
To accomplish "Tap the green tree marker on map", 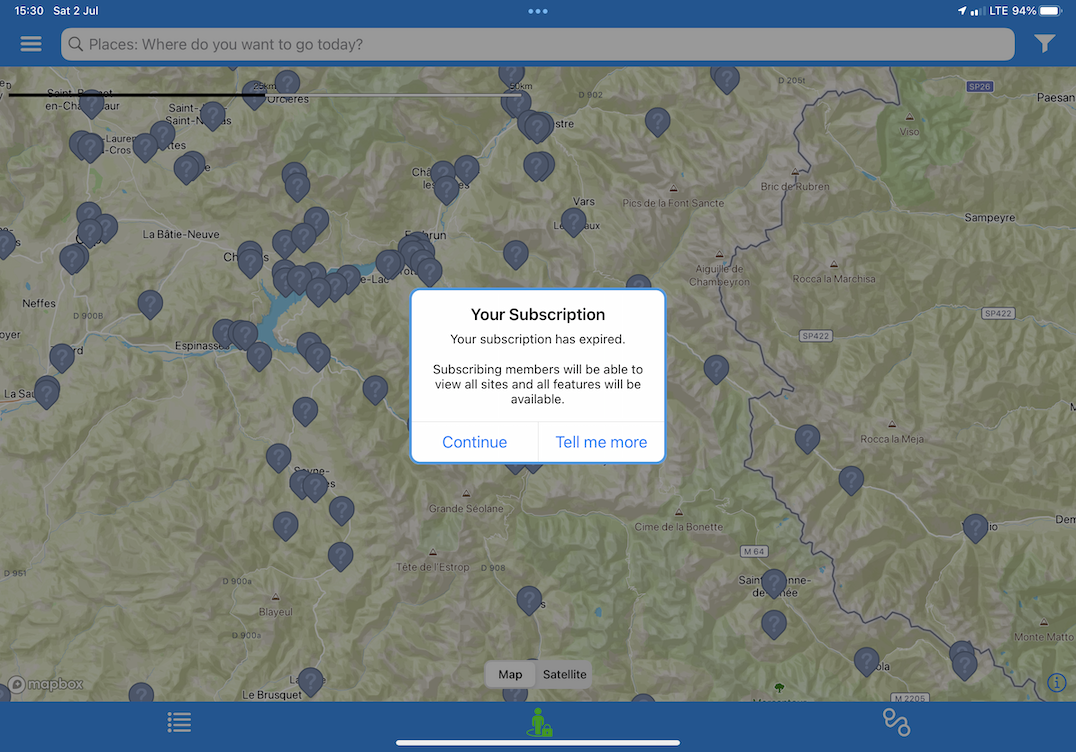I will [779, 688].
